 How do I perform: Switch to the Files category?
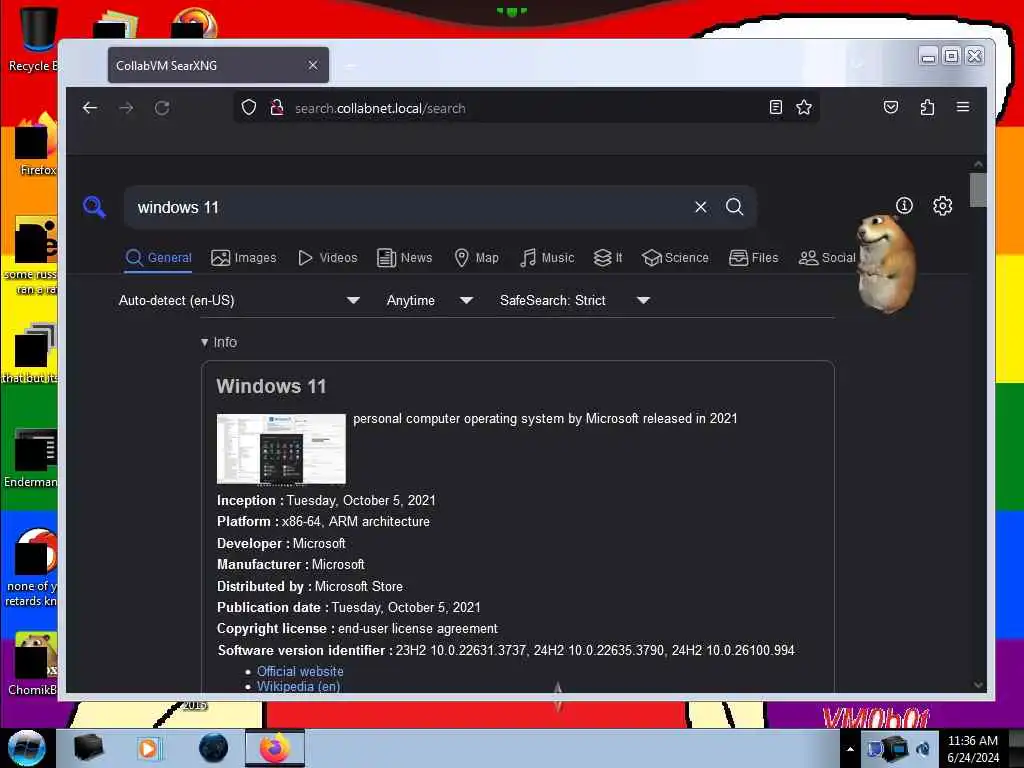click(753, 258)
